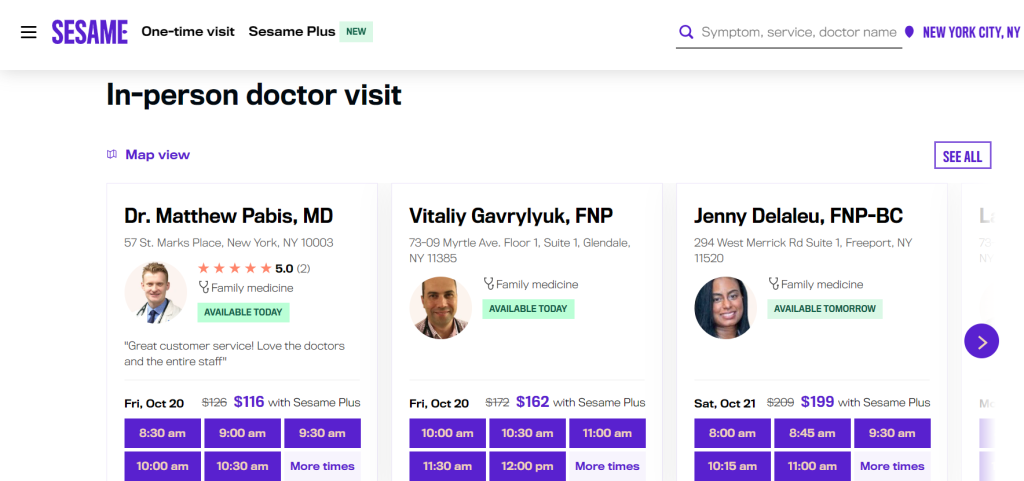This screenshot has width=1024, height=481.
Task: Book the 8:30 am slot with Dr. Pabis
Action: point(162,433)
